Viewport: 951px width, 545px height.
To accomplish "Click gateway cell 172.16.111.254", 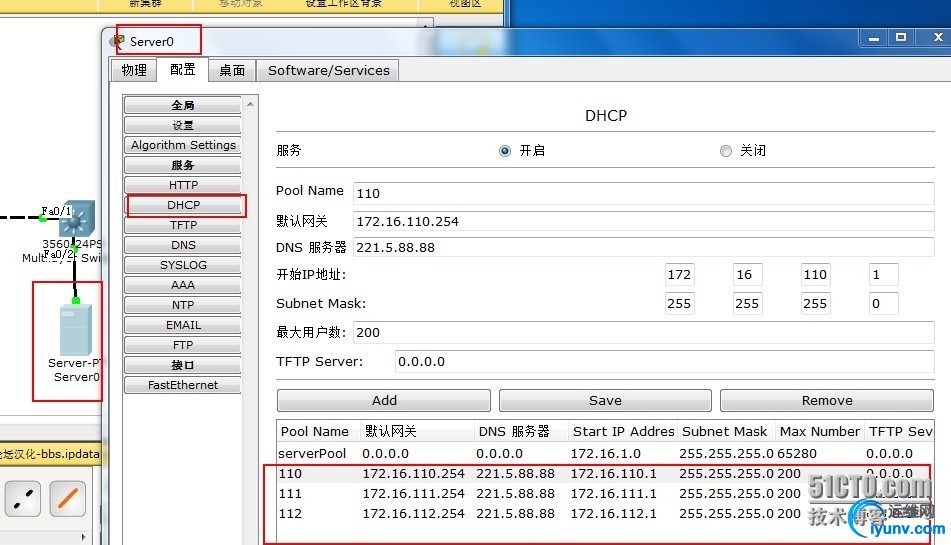I will tap(414, 493).
